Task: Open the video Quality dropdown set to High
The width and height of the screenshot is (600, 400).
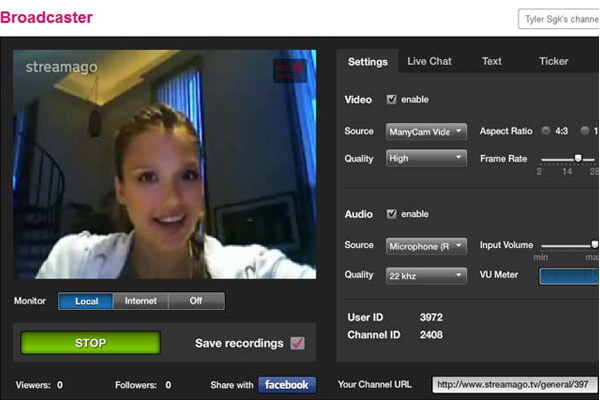Action: coord(426,158)
